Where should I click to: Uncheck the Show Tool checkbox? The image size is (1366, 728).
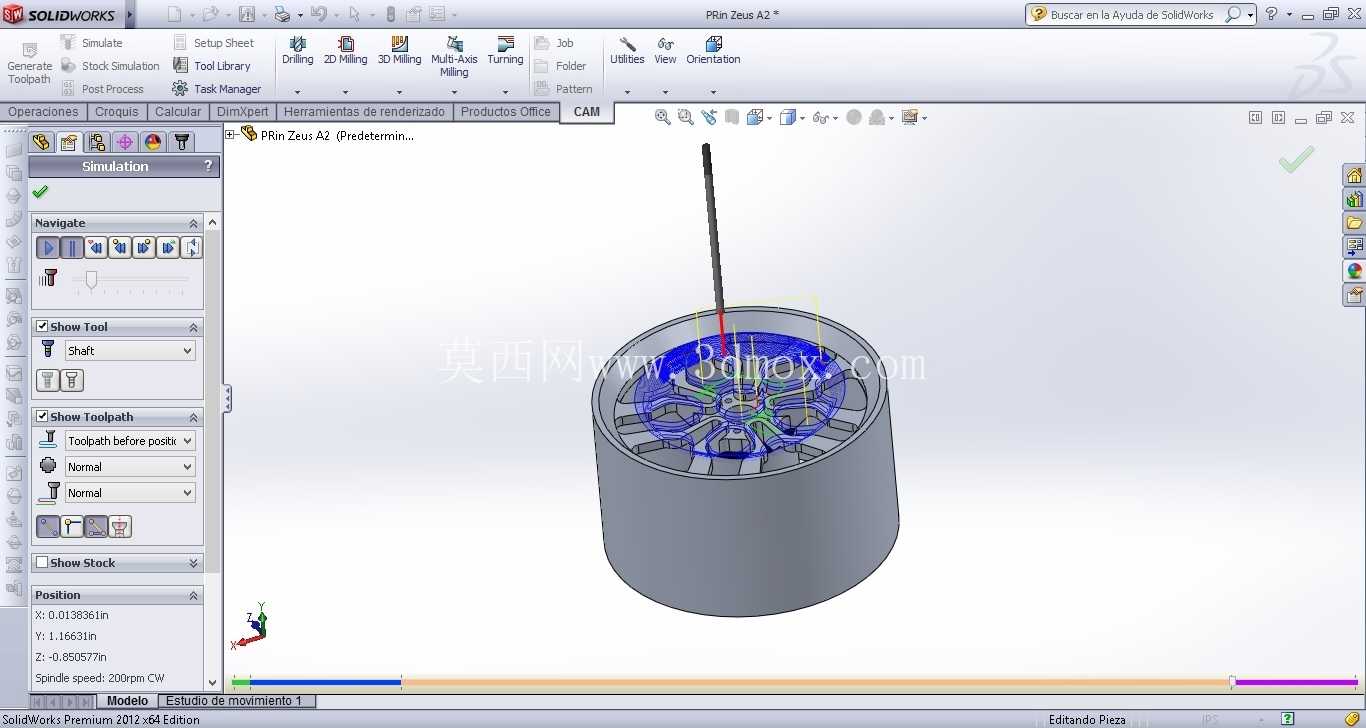click(x=42, y=327)
